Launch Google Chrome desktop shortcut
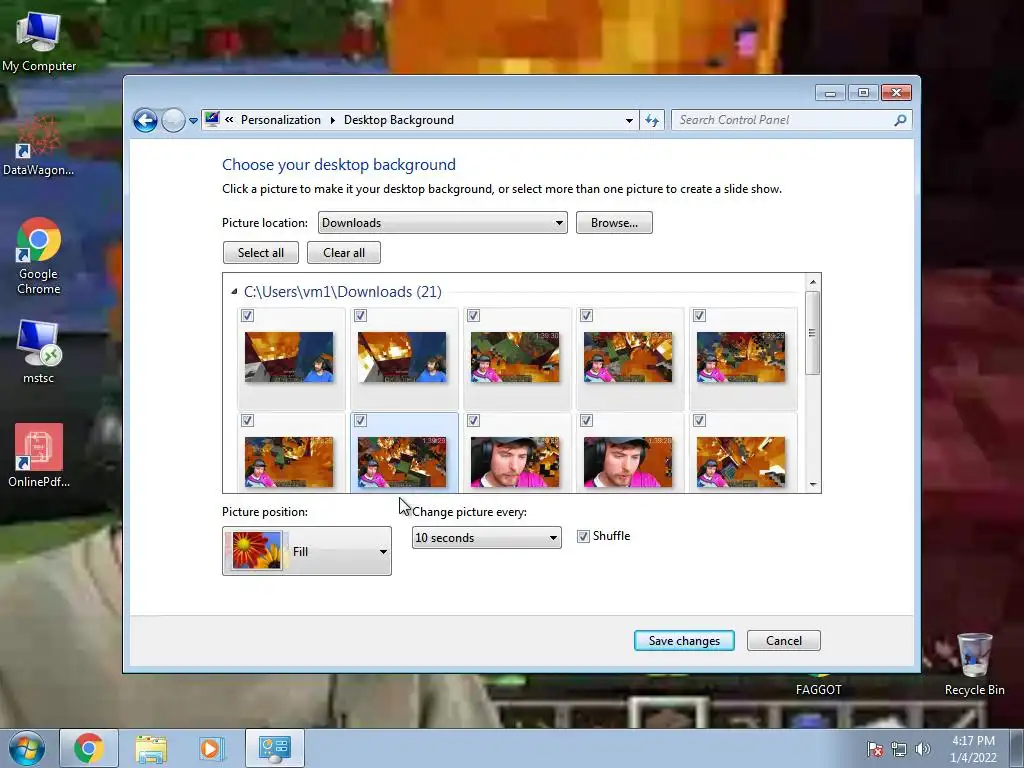Viewport: 1024px width, 768px height. [39, 256]
